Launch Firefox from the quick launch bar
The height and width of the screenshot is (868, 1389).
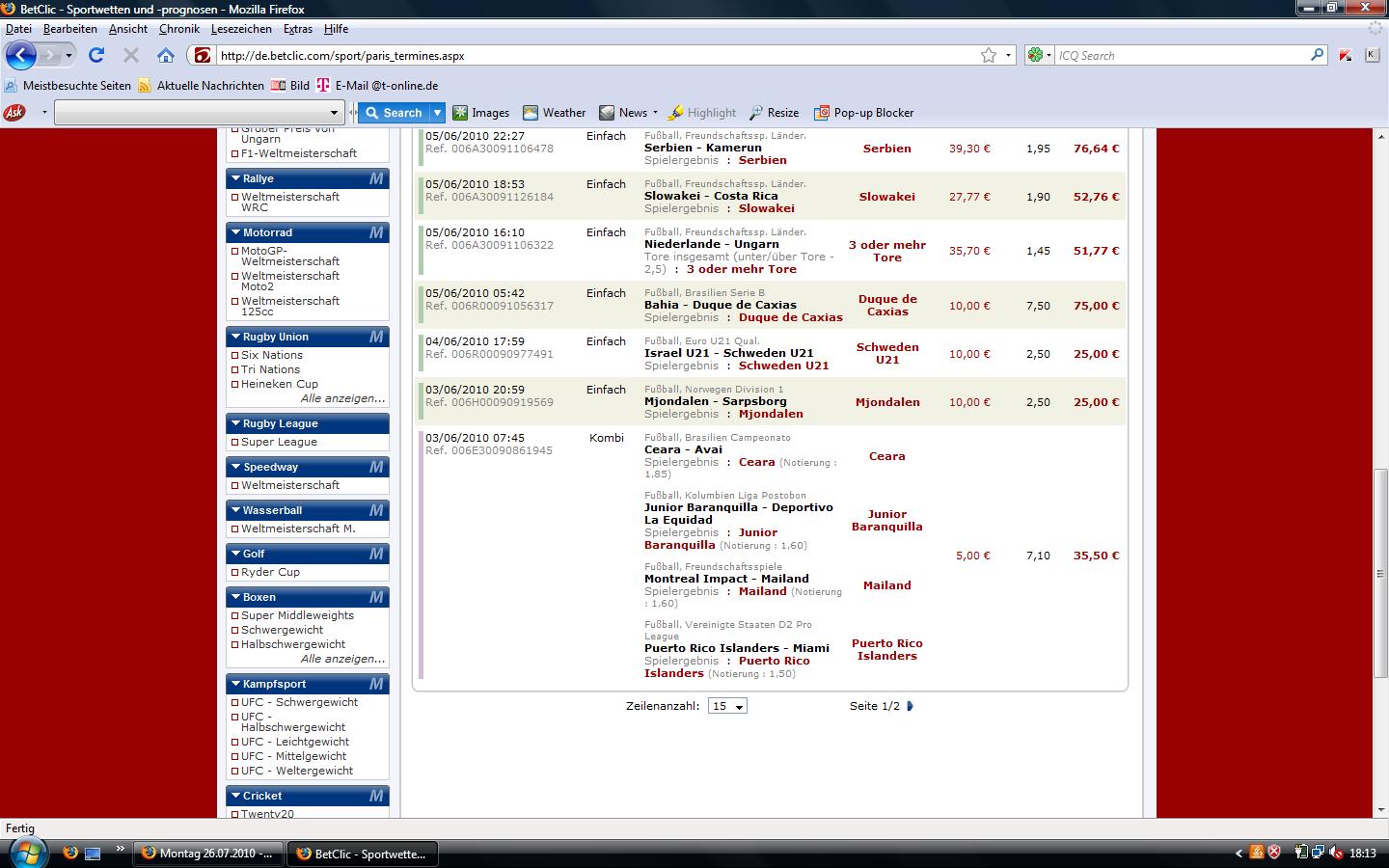click(69, 853)
